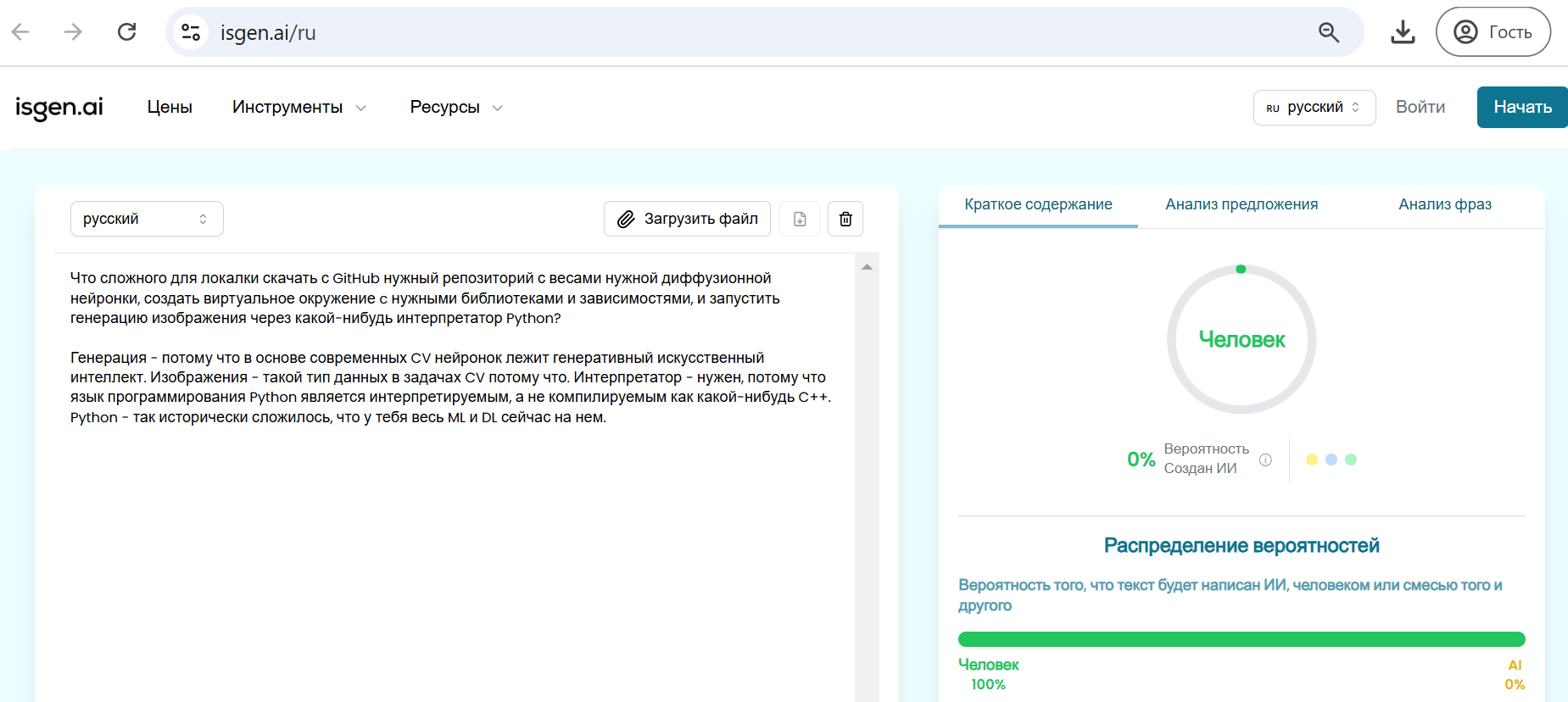Open the isgen.ai logo home link
Image resolution: width=1568 pixels, height=702 pixels.
pyautogui.click(x=59, y=108)
